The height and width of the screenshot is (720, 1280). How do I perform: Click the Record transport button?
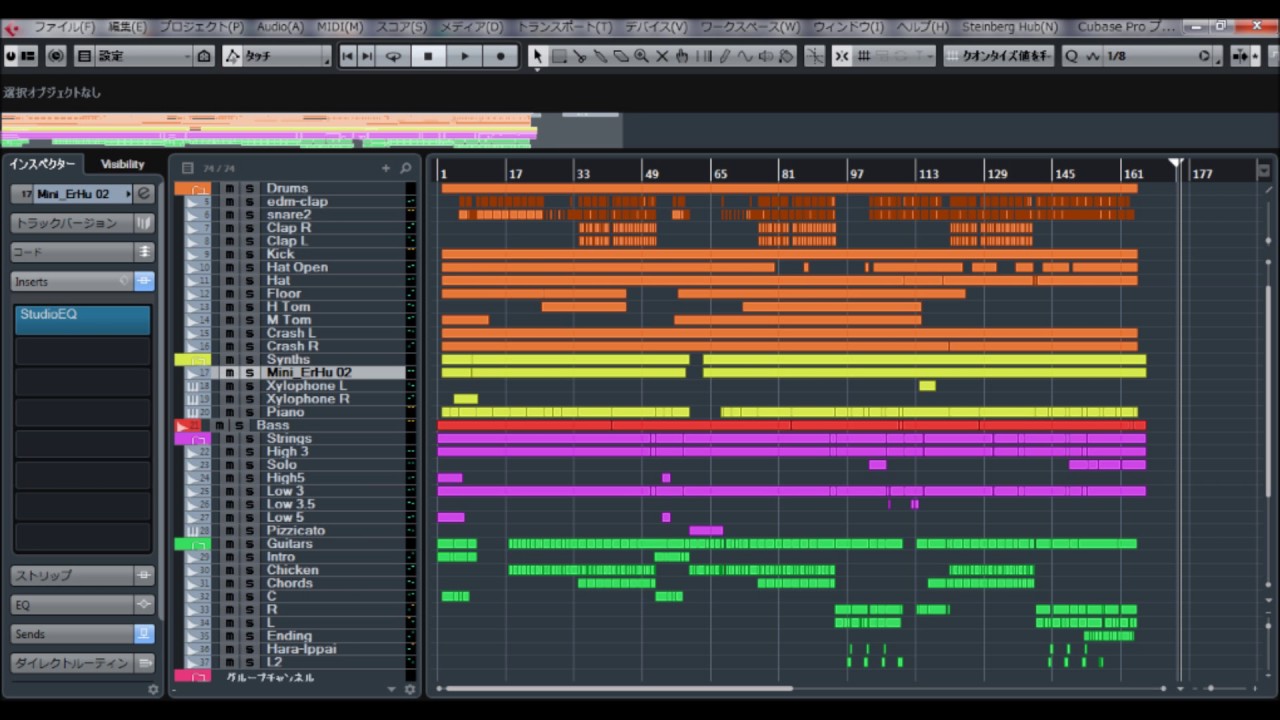[x=501, y=57]
